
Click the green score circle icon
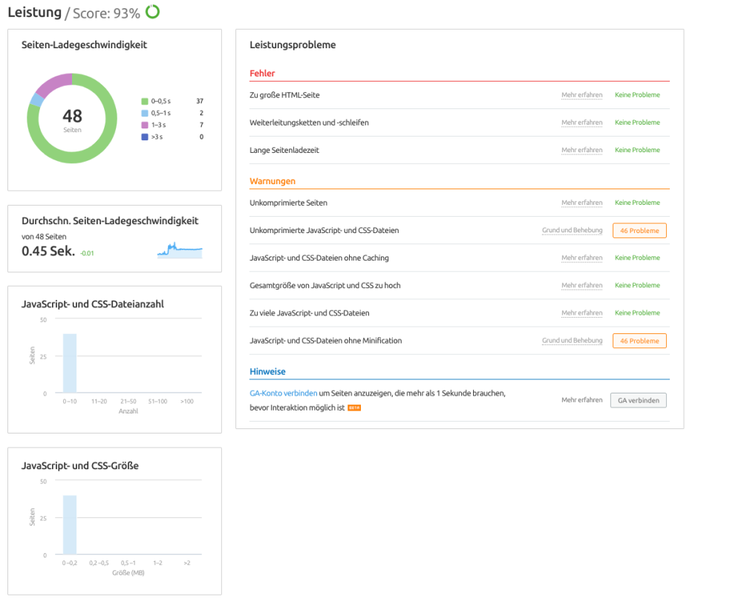tap(153, 11)
